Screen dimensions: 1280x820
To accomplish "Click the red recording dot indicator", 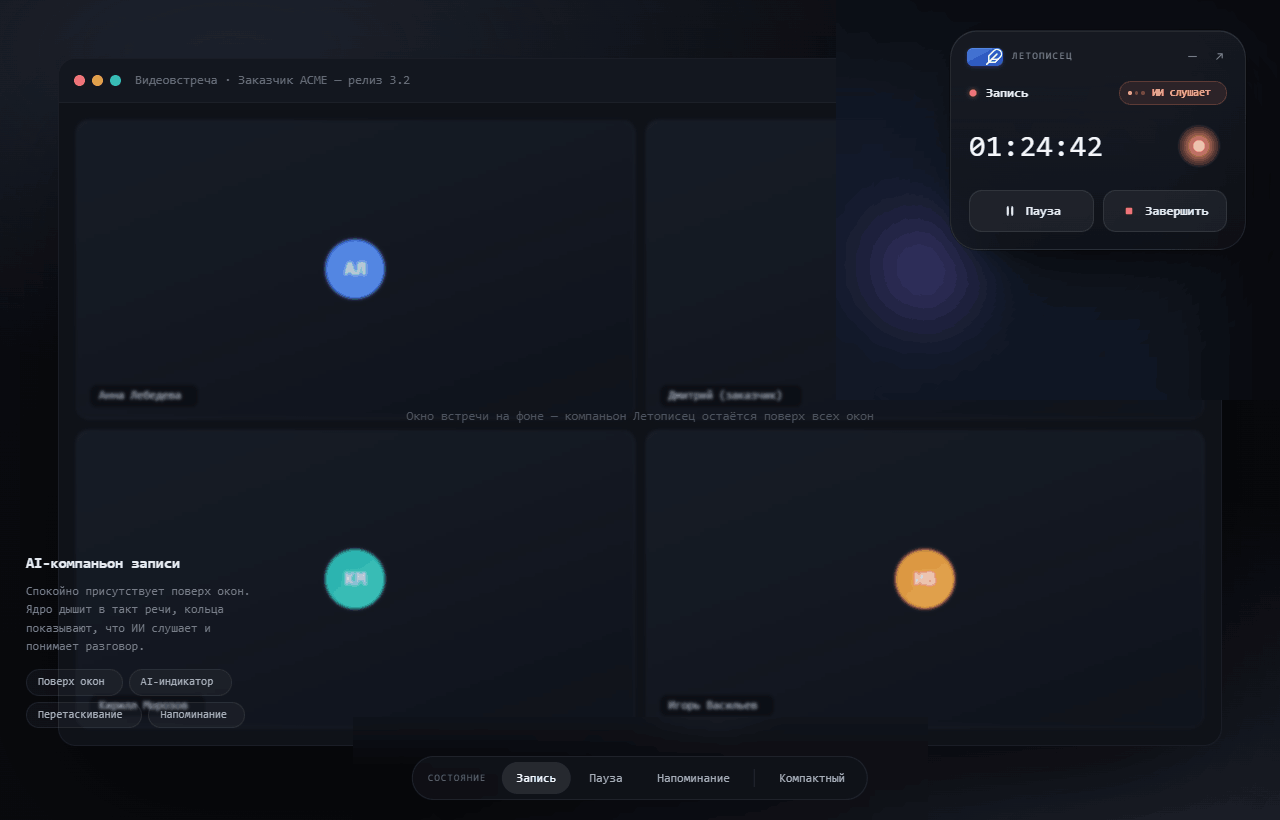I will 973,93.
